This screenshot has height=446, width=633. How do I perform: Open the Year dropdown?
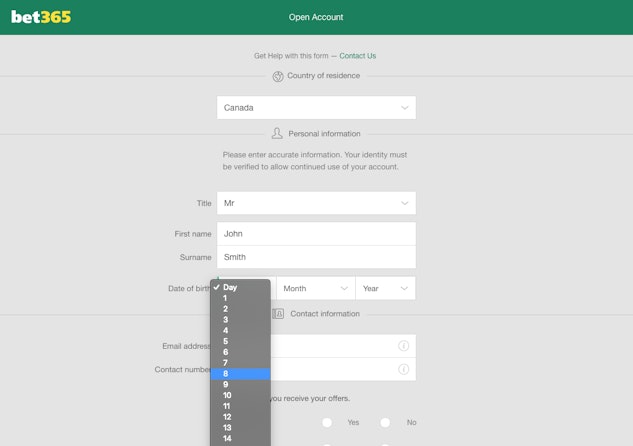(385, 288)
